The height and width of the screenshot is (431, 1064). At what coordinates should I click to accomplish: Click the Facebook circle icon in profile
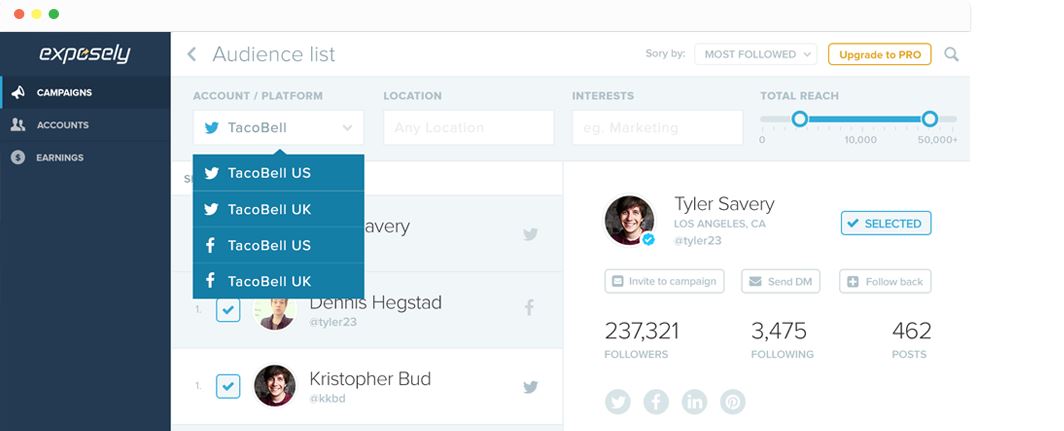656,402
